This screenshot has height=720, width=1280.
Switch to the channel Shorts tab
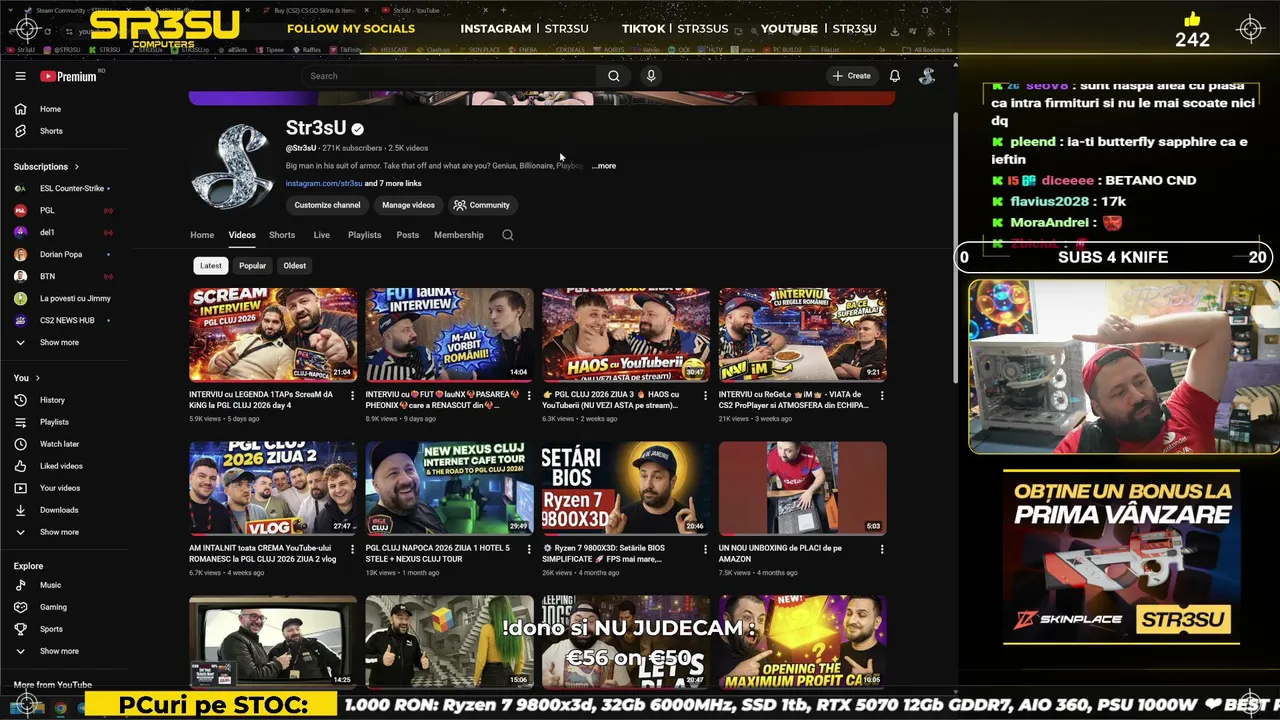(x=282, y=235)
